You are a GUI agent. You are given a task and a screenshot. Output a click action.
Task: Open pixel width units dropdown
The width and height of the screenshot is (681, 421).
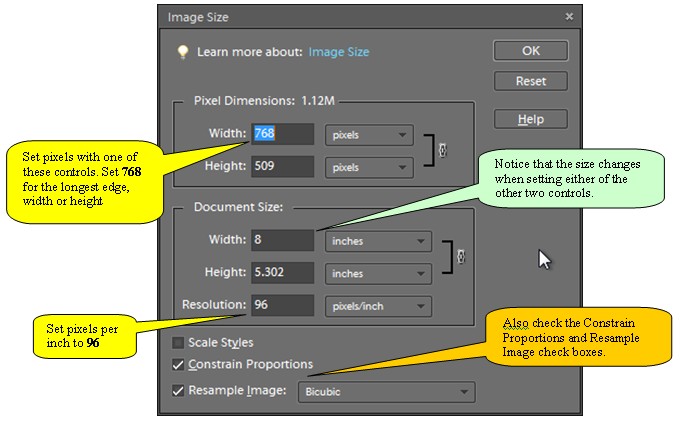[x=369, y=135]
